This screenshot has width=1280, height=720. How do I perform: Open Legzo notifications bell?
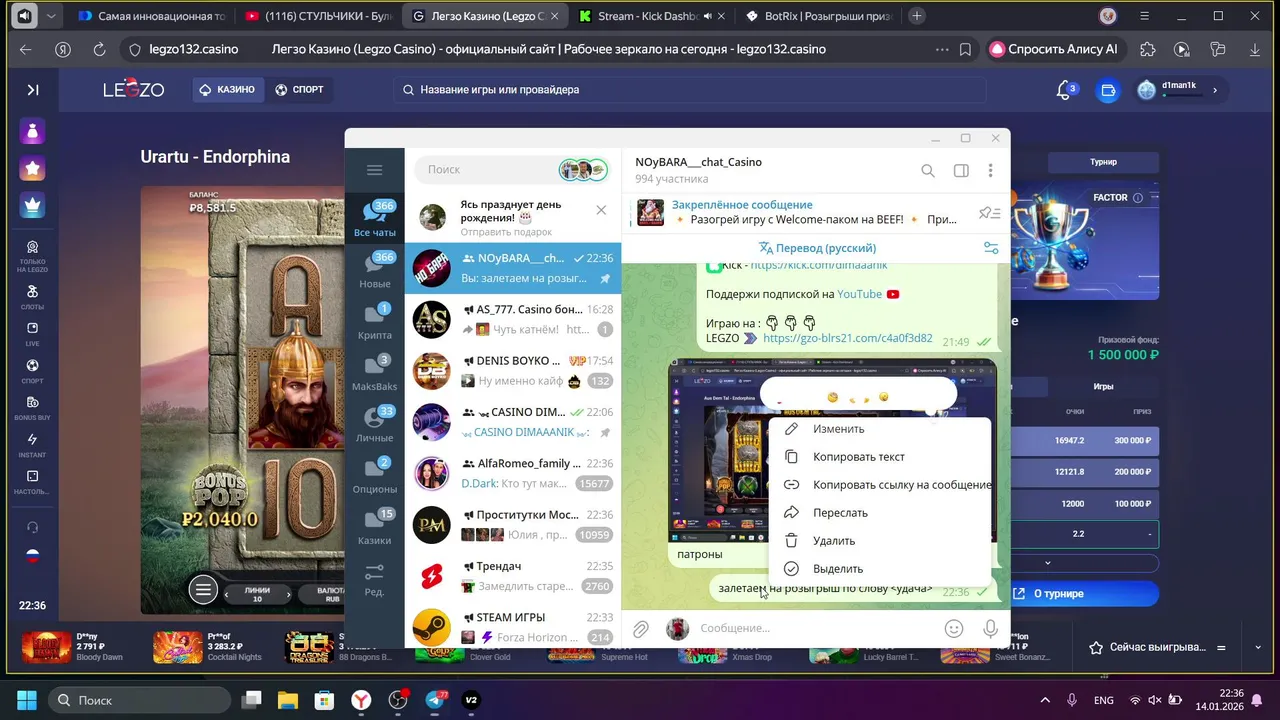pyautogui.click(x=1066, y=90)
